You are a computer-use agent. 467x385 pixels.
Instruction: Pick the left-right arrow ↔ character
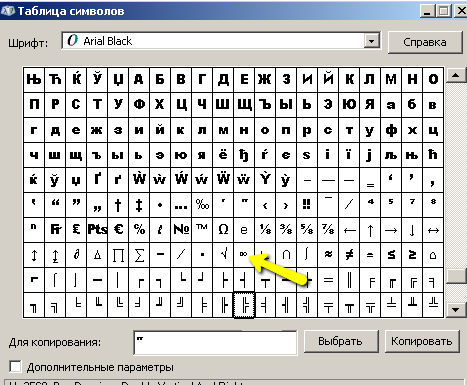[433, 230]
